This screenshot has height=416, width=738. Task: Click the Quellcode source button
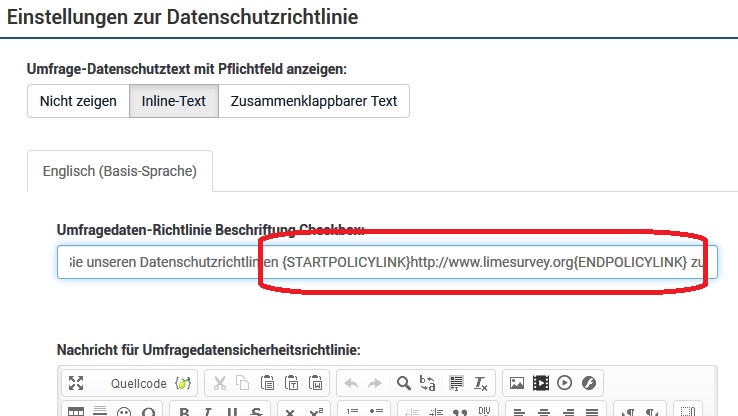[138, 382]
